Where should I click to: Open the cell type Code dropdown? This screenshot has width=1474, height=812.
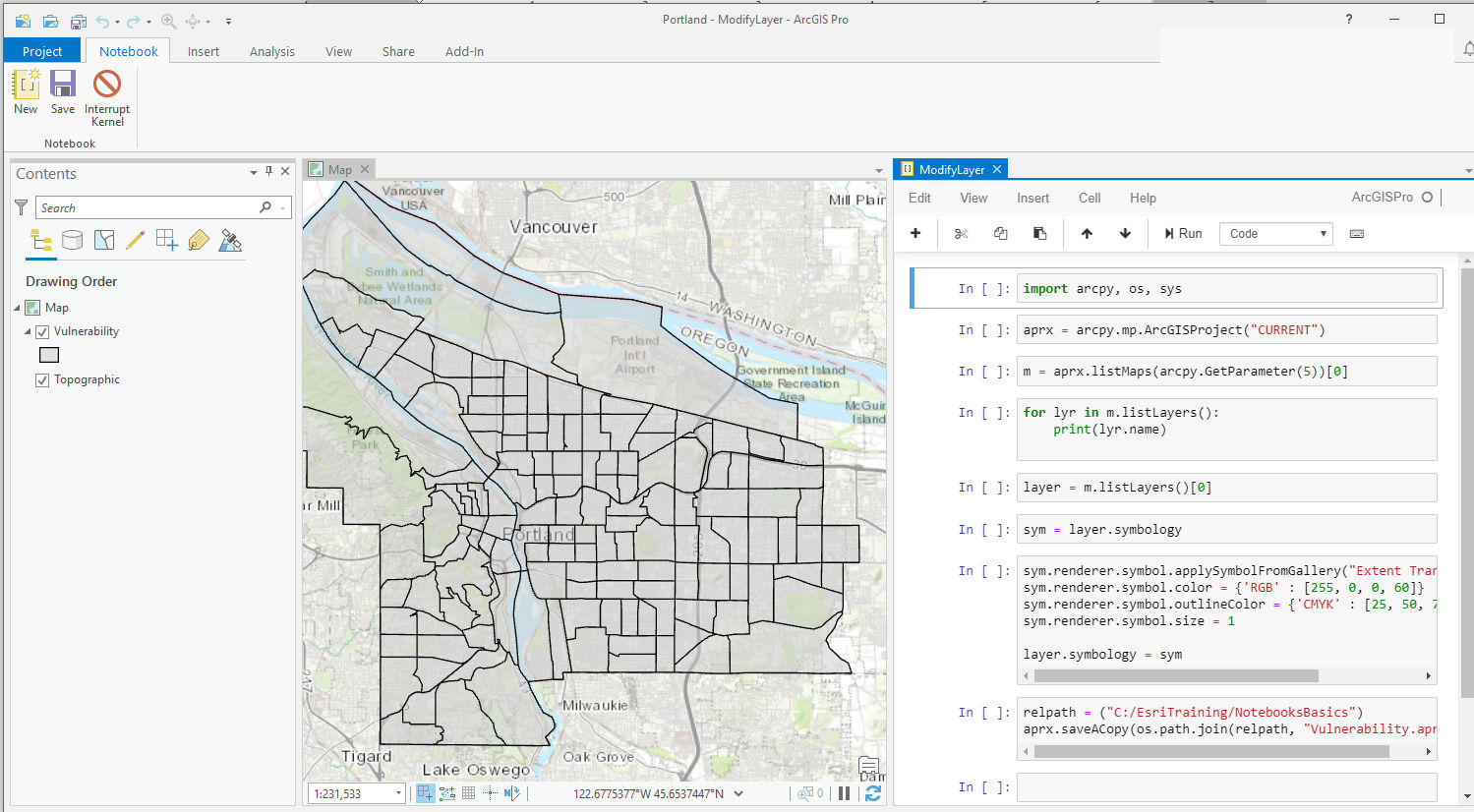coord(1276,234)
